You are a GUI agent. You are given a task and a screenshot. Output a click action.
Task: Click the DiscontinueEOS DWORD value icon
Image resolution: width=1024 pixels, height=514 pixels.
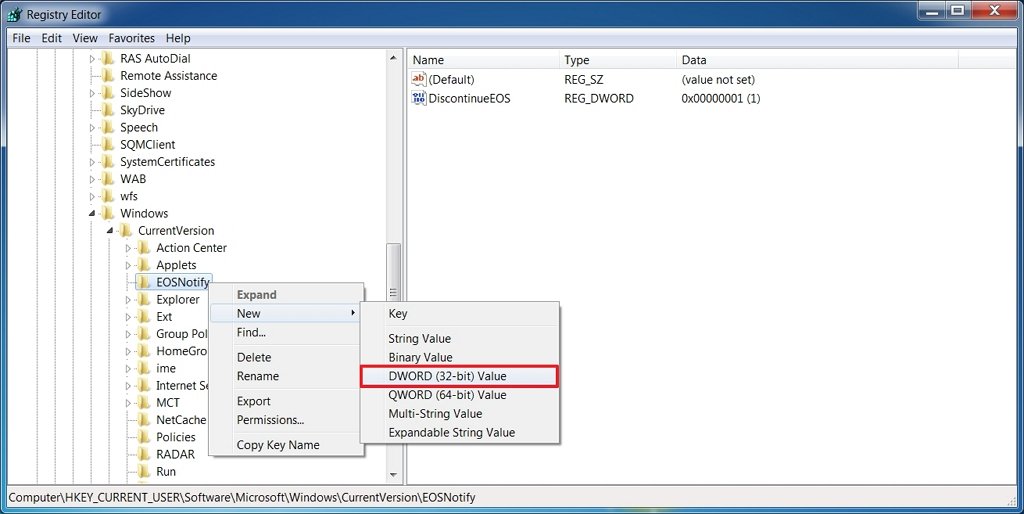(x=419, y=98)
